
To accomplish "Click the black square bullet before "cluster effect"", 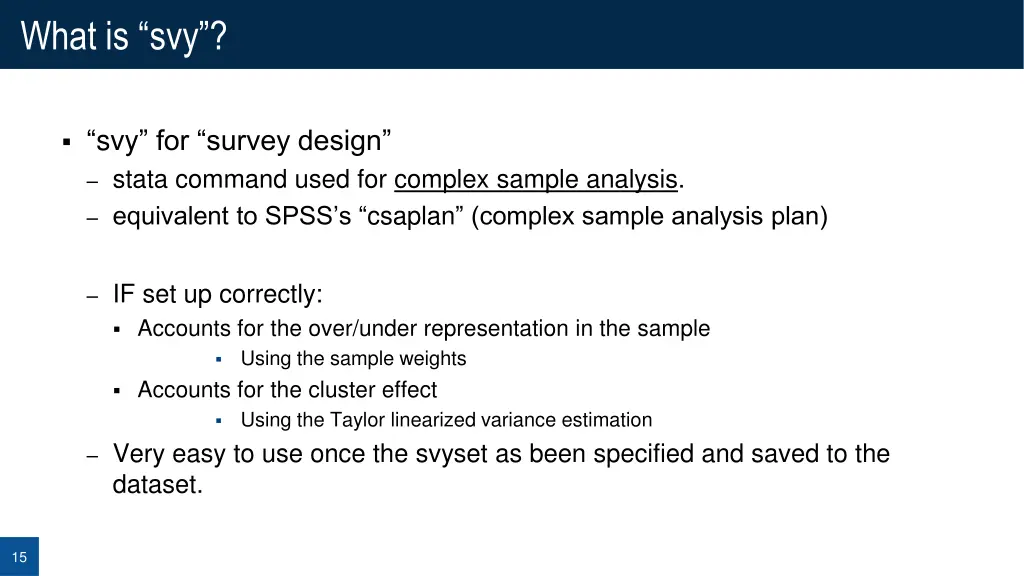I will (x=117, y=391).
